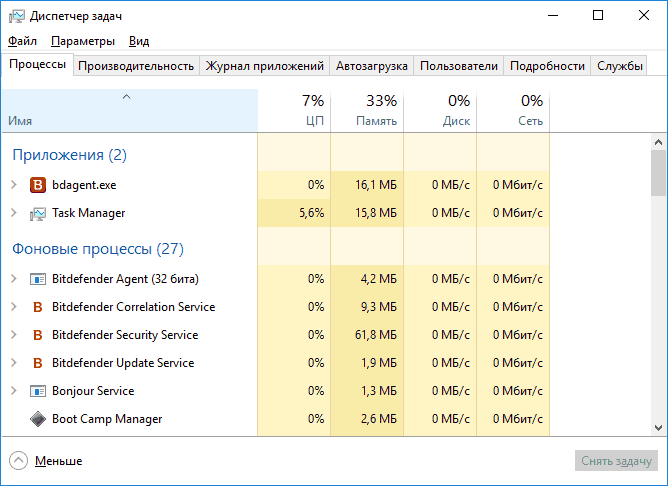
Task: Expand Bitdefender Agent (32 бита) row
Action: 14,279
